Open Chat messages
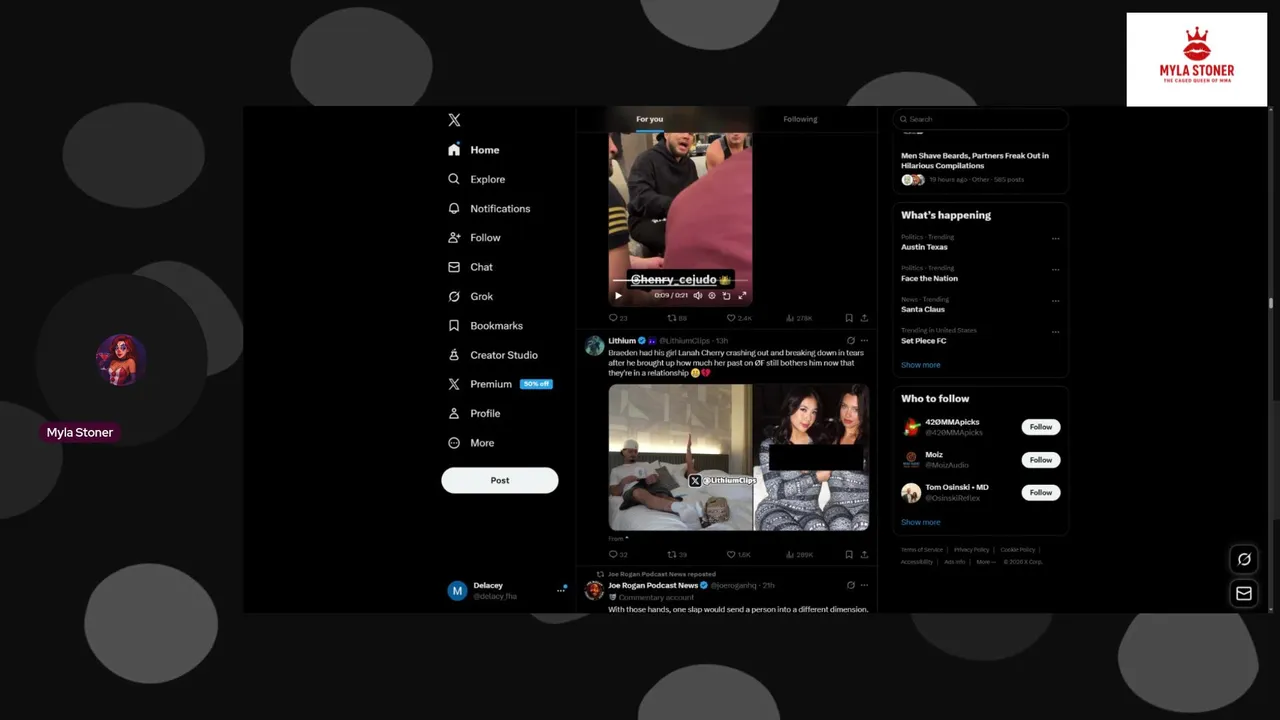Viewport: 1280px width, 720px height. pyautogui.click(x=470, y=267)
